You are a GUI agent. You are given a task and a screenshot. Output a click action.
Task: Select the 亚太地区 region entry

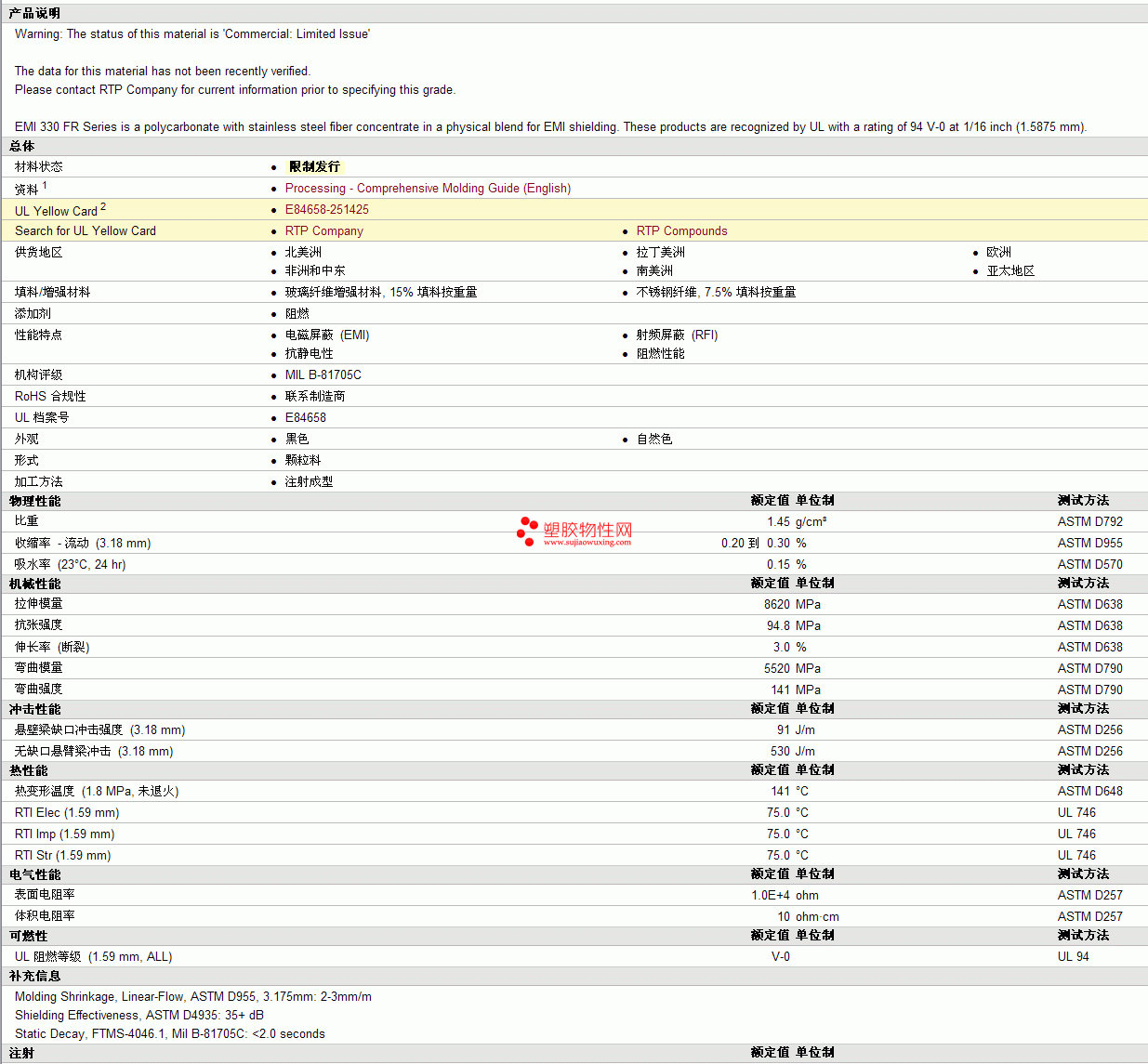coord(1010,270)
